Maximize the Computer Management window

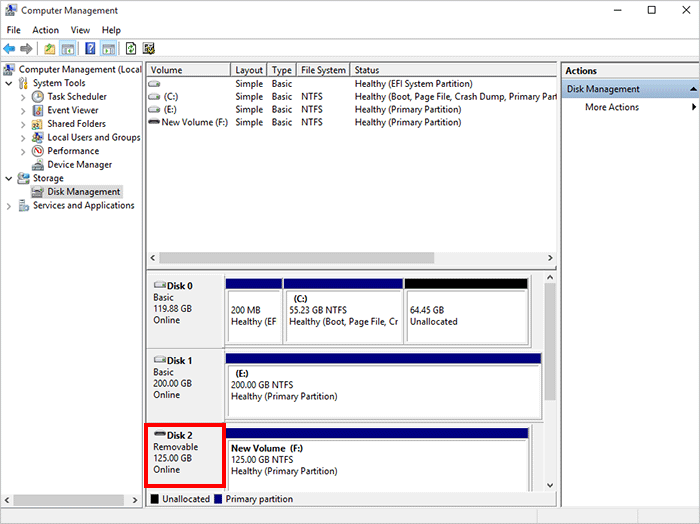(652, 10)
